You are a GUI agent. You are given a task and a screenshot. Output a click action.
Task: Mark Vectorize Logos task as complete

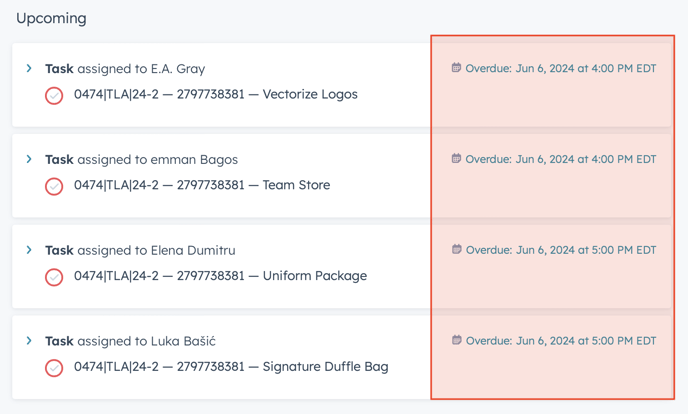coord(54,95)
